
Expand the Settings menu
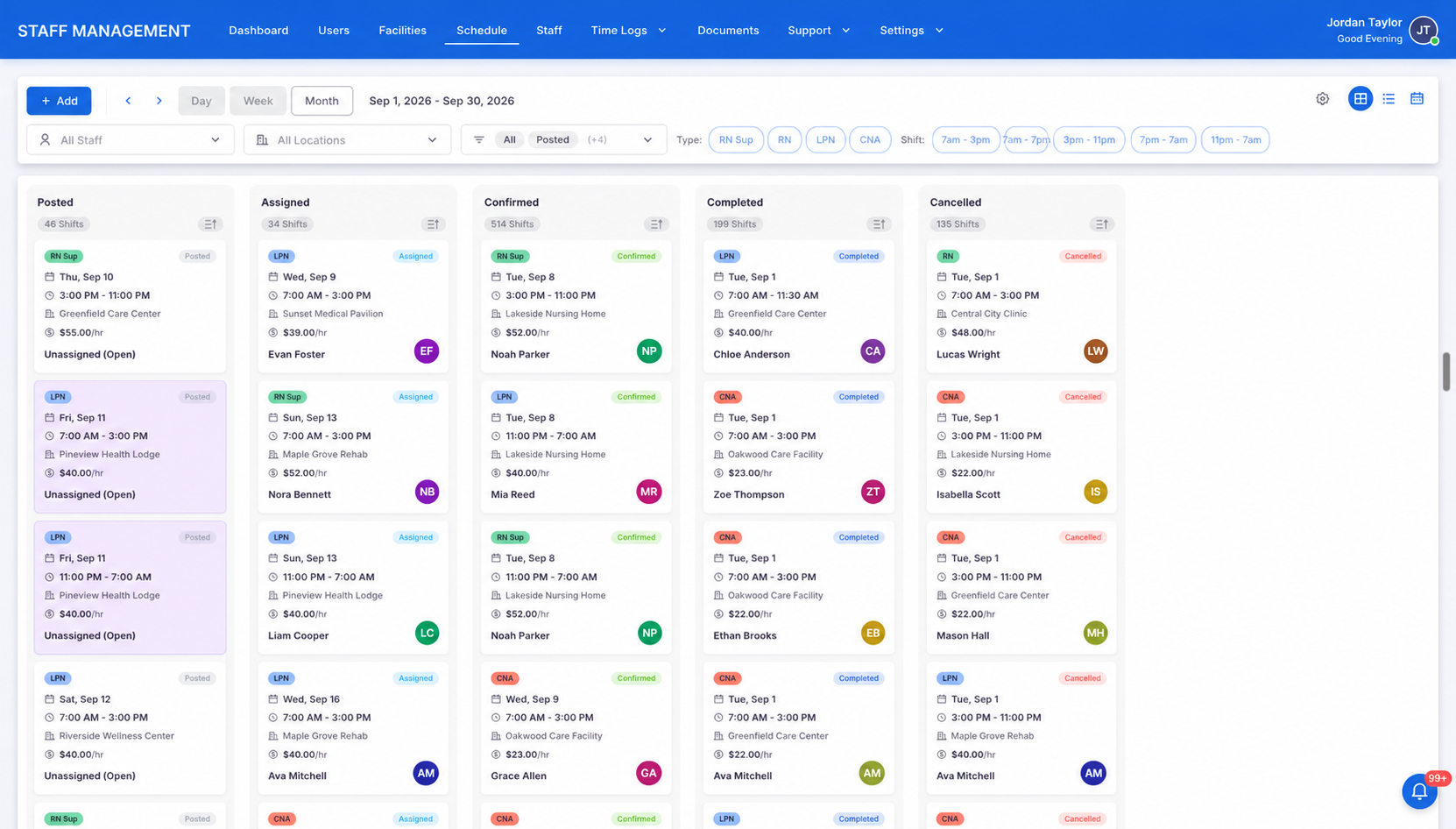(x=911, y=31)
